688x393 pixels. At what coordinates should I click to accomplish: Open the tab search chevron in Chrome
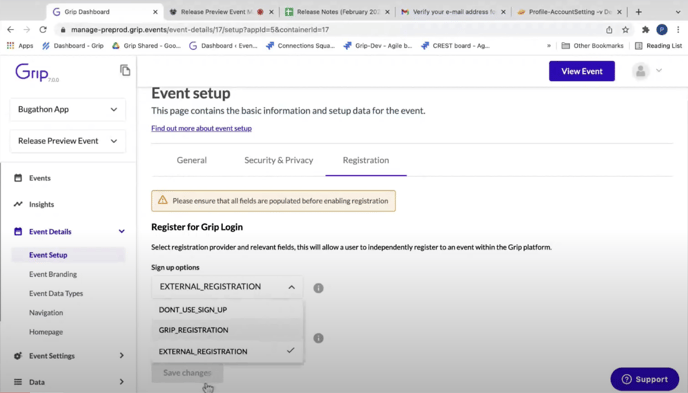(x=678, y=12)
